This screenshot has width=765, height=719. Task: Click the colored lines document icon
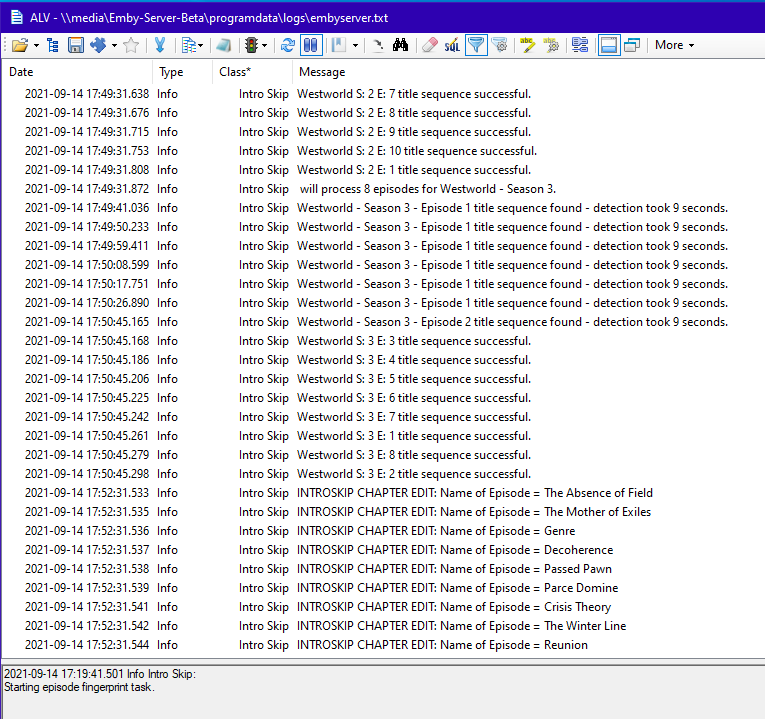coord(188,45)
